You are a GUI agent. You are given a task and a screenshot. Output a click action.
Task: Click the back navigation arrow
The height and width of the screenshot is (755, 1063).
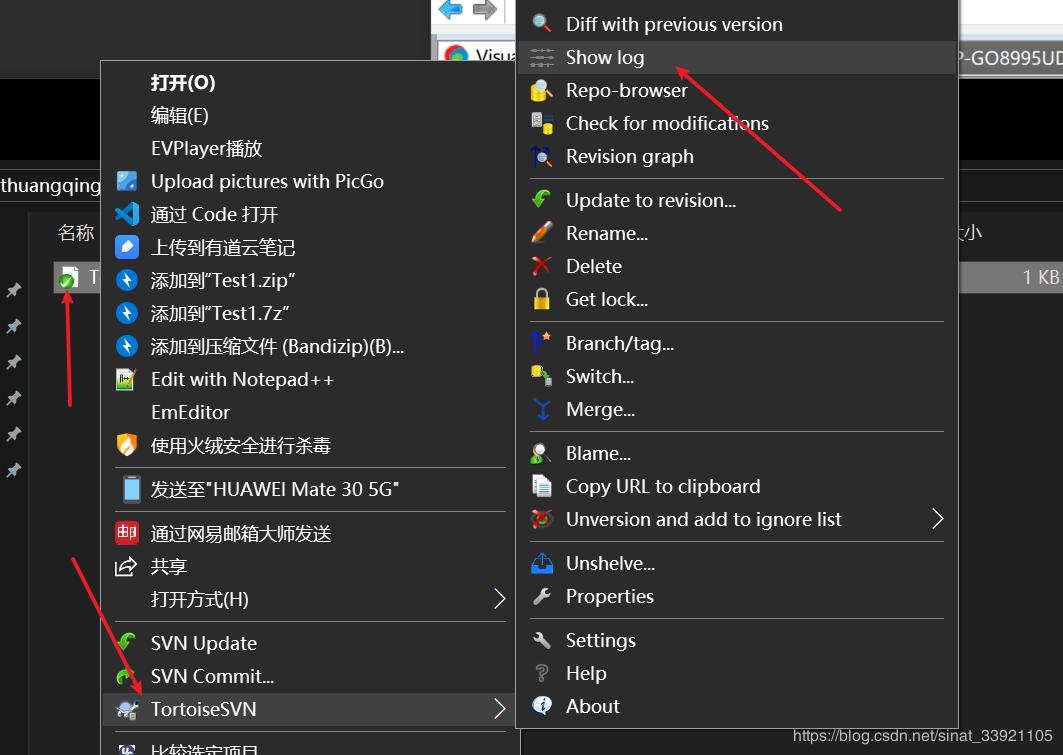point(450,11)
